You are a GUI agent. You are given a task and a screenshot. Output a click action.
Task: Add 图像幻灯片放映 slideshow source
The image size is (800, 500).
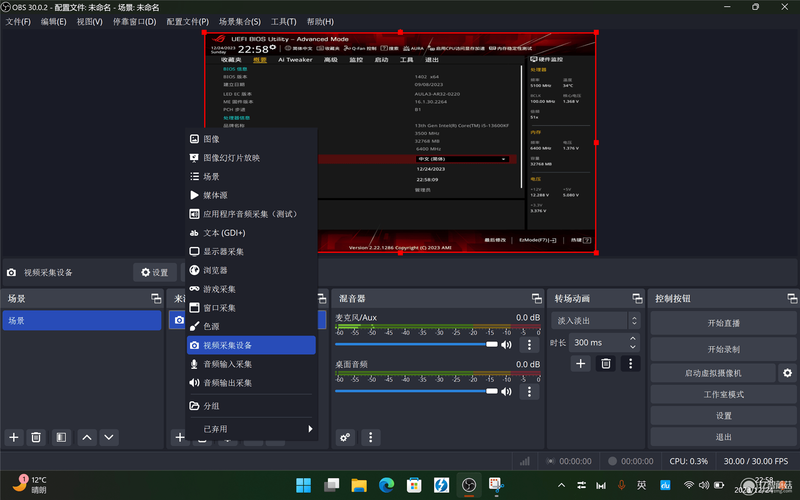pyautogui.click(x=251, y=158)
